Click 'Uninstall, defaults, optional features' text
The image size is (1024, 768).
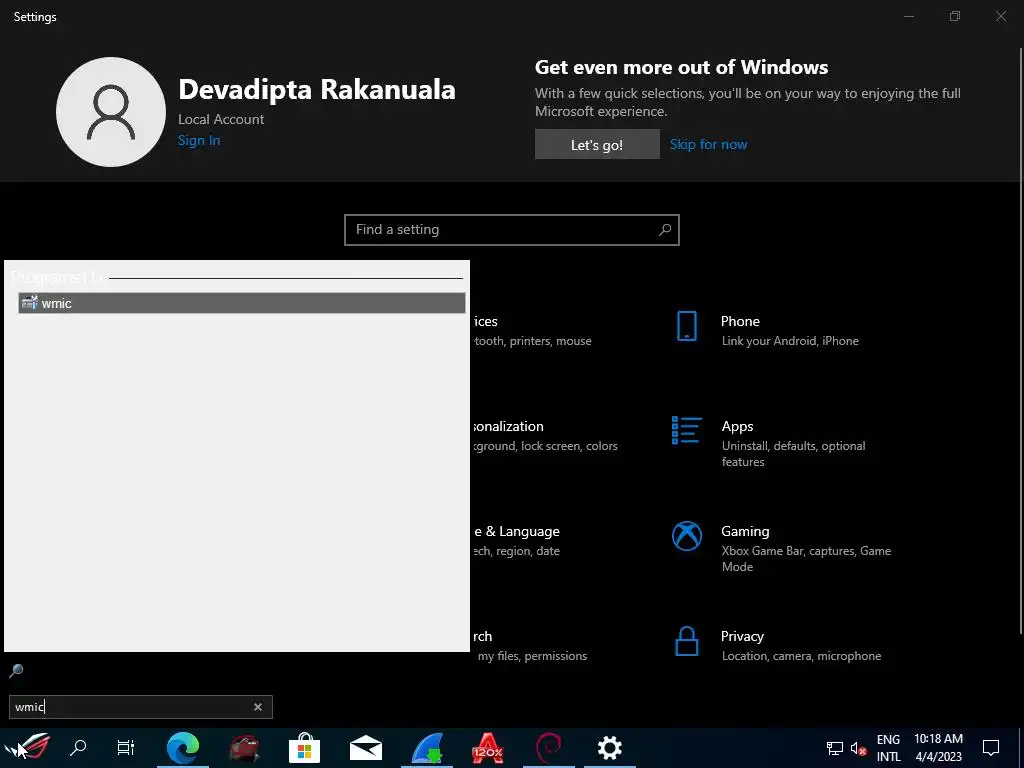click(x=793, y=454)
